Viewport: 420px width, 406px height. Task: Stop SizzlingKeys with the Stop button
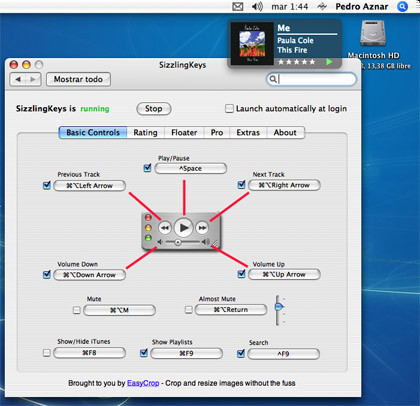[154, 109]
